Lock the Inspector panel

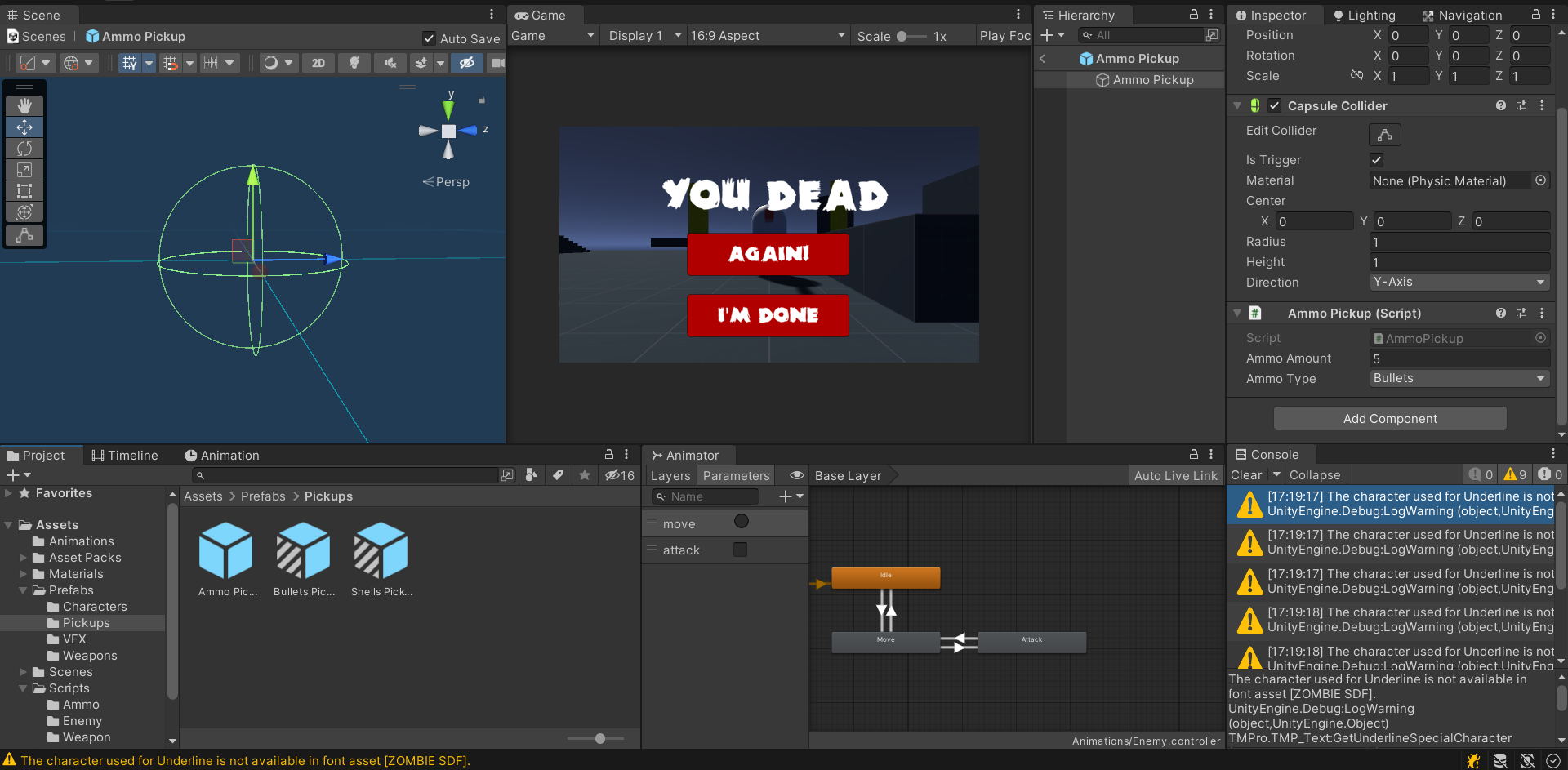(1535, 15)
